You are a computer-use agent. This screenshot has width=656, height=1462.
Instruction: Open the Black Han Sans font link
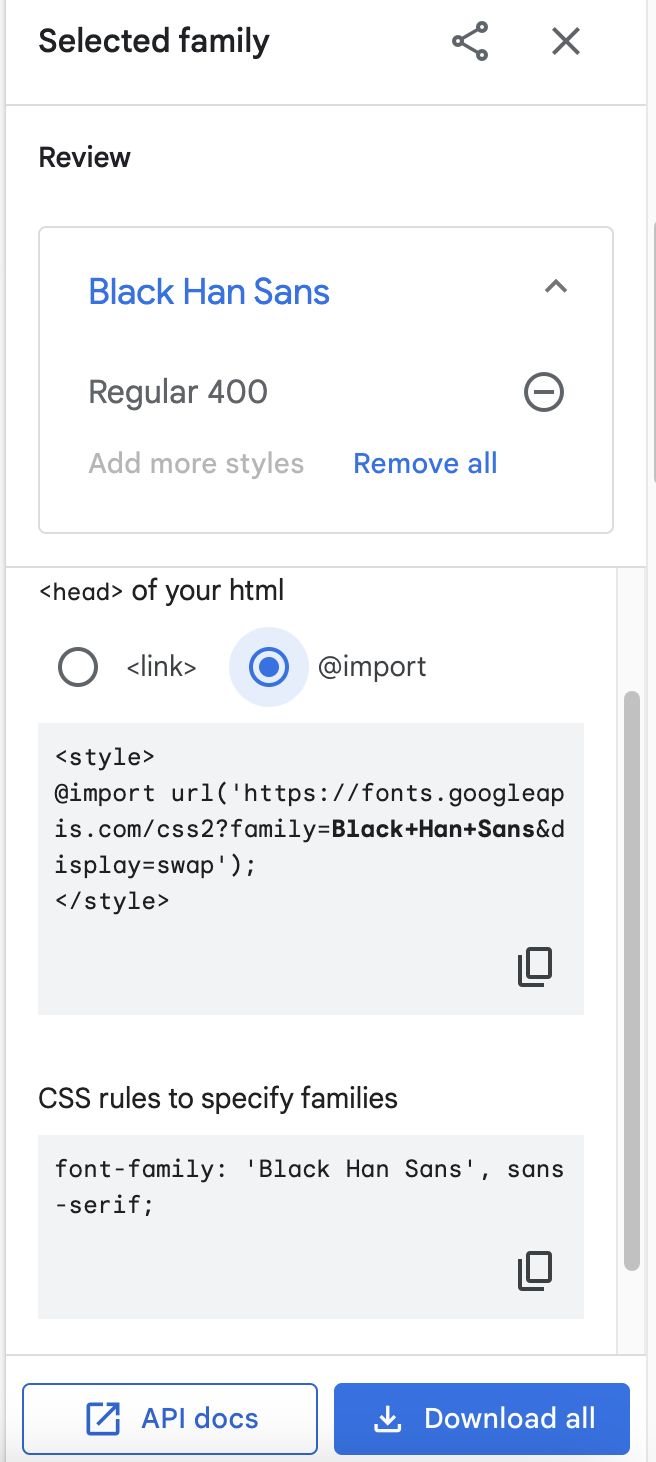tap(209, 292)
